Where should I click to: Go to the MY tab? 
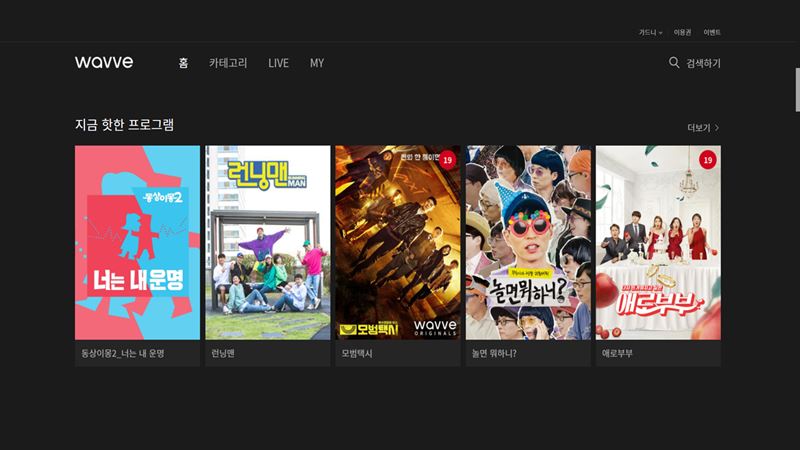[317, 63]
